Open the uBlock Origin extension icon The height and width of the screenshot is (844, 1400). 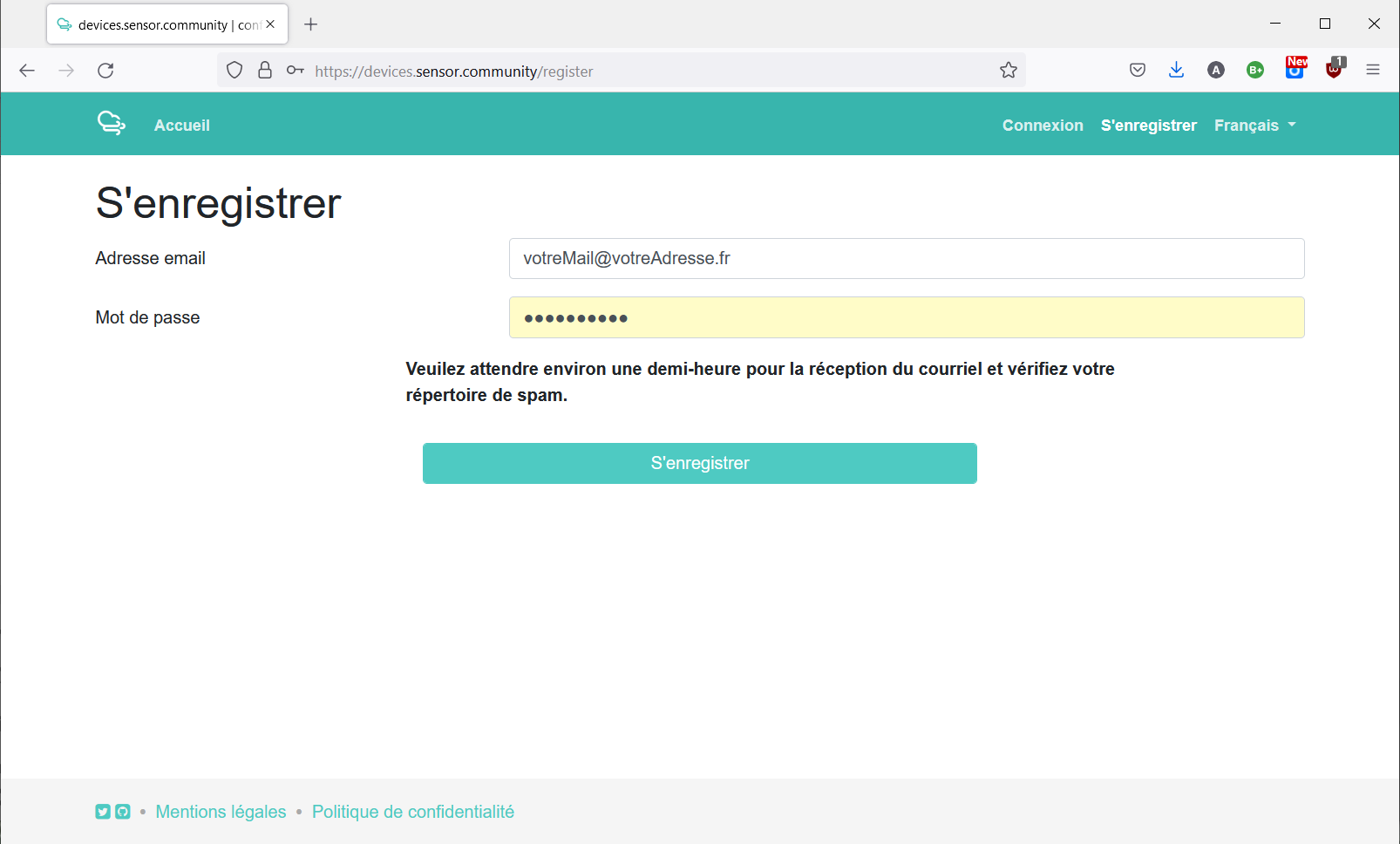[1334, 70]
